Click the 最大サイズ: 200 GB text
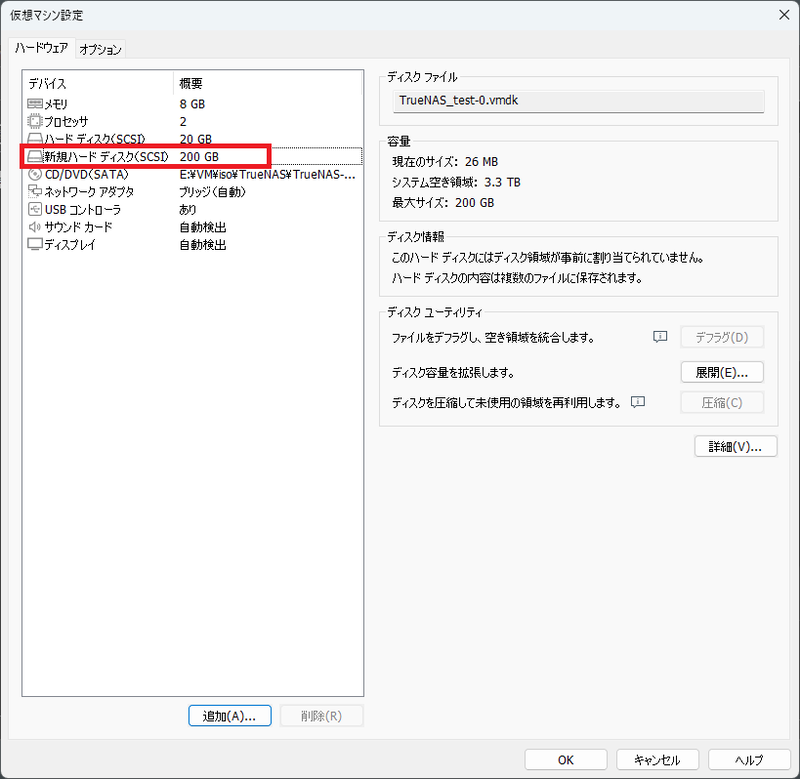This screenshot has height=779, width=800. [x=443, y=203]
